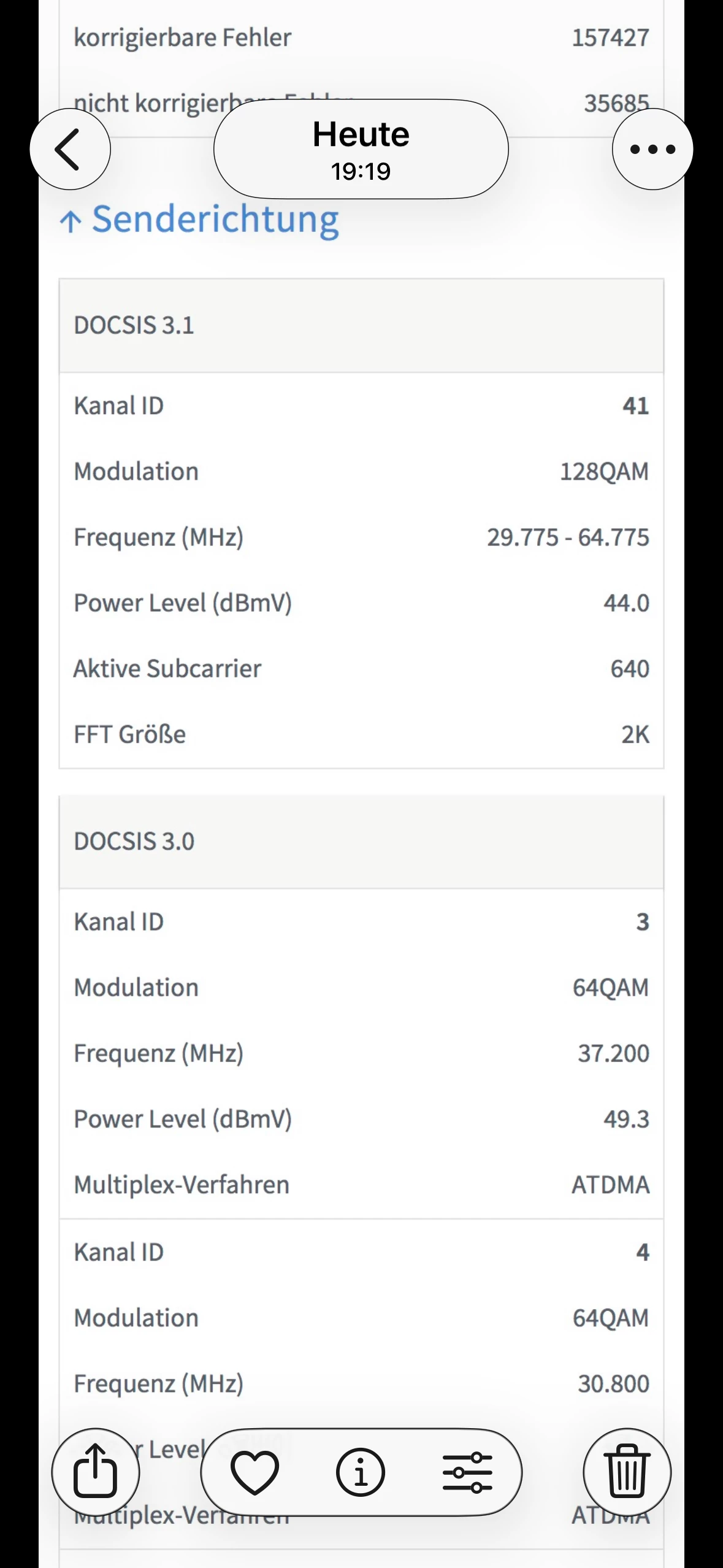Open the edit adjustments sliders icon

tap(467, 1472)
